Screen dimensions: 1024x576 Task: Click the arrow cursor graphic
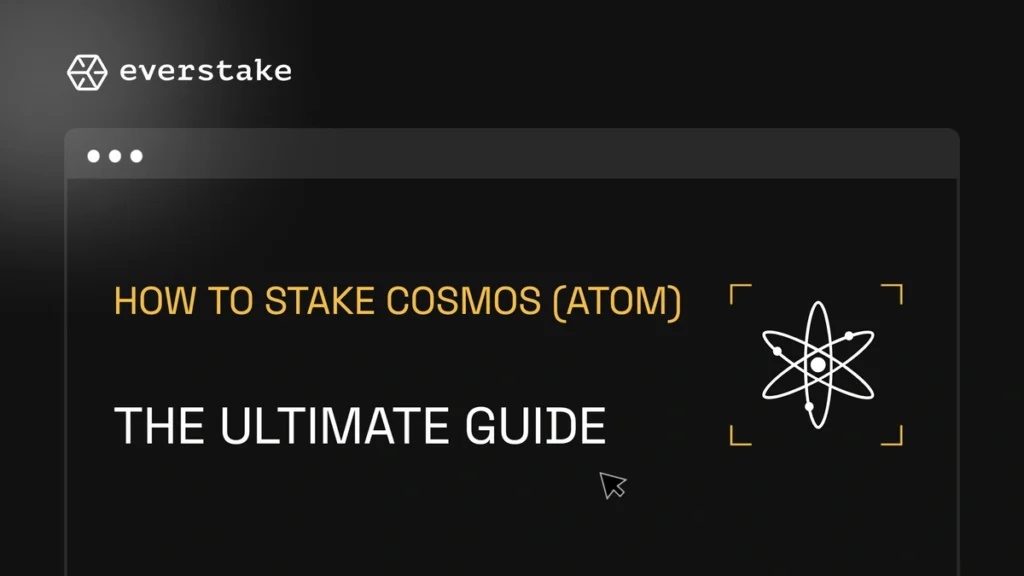[x=612, y=485]
